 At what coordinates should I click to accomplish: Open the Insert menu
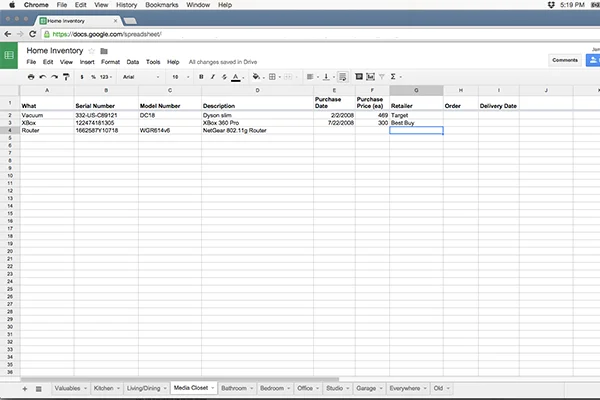point(87,62)
